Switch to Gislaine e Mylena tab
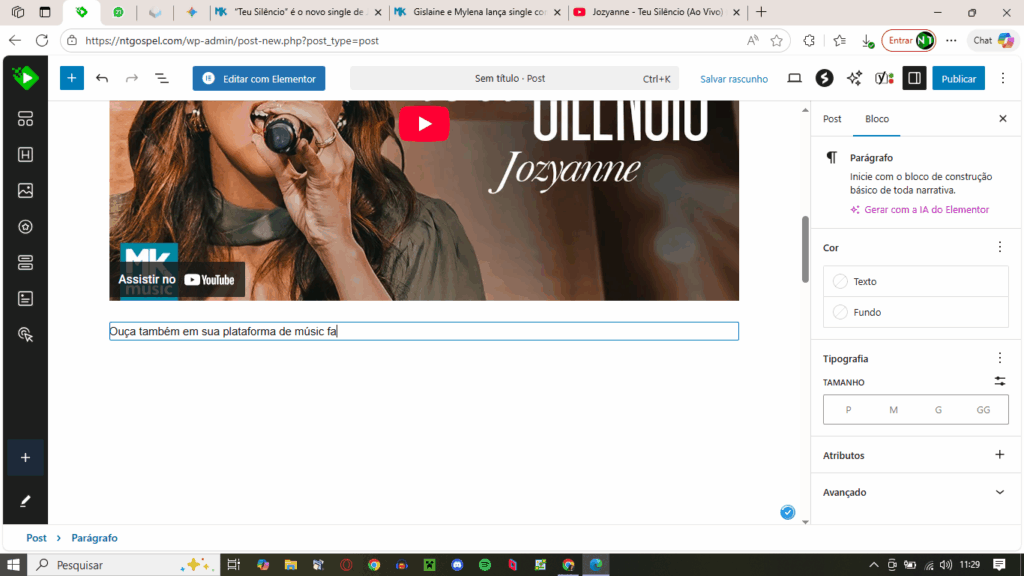 [478, 12]
